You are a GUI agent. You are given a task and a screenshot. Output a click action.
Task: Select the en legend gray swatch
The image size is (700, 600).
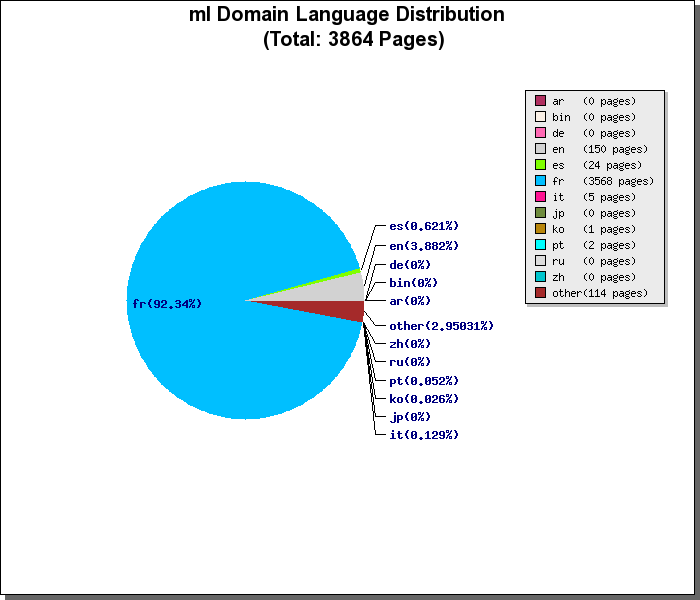540,149
